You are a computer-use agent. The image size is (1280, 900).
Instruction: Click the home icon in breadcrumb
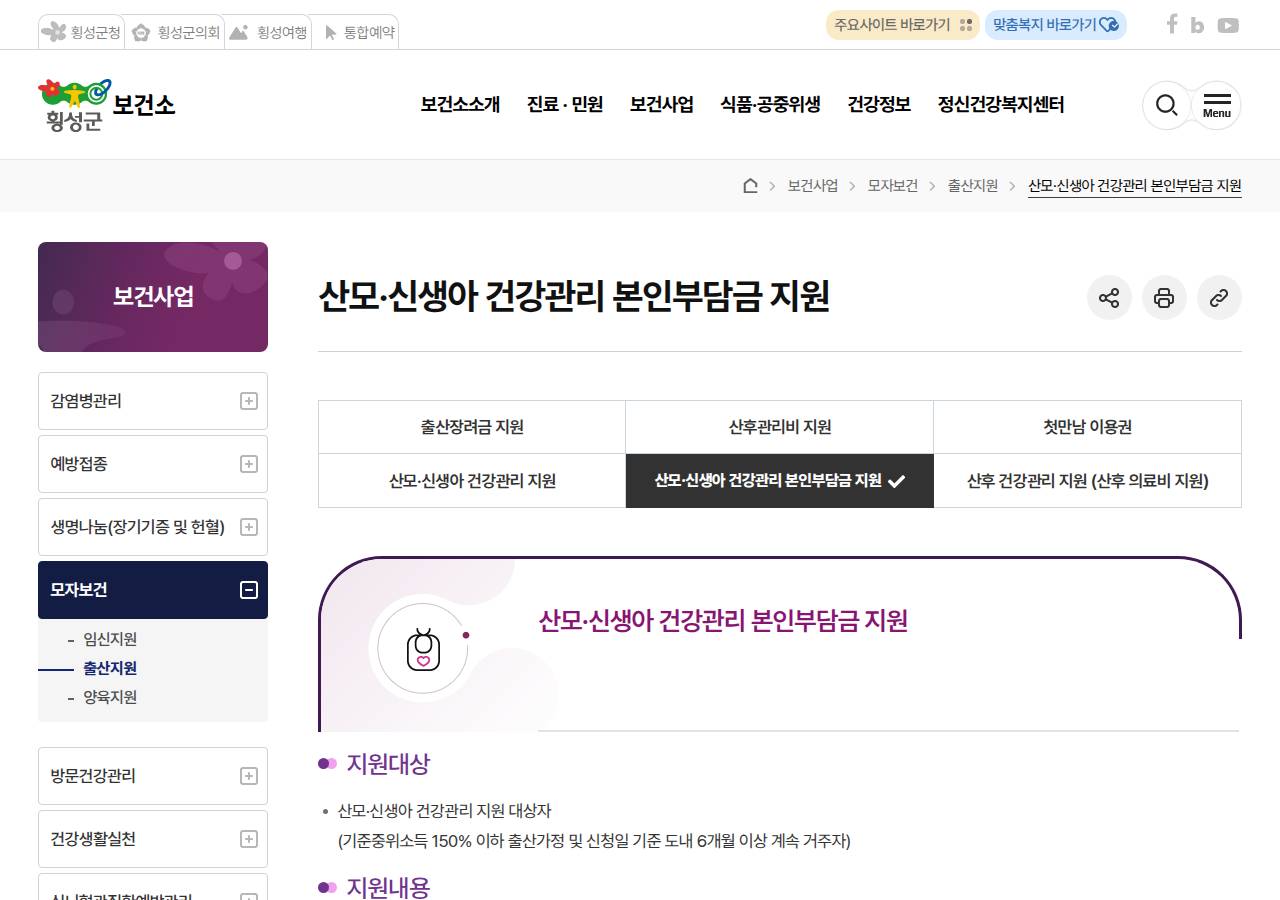click(x=750, y=185)
